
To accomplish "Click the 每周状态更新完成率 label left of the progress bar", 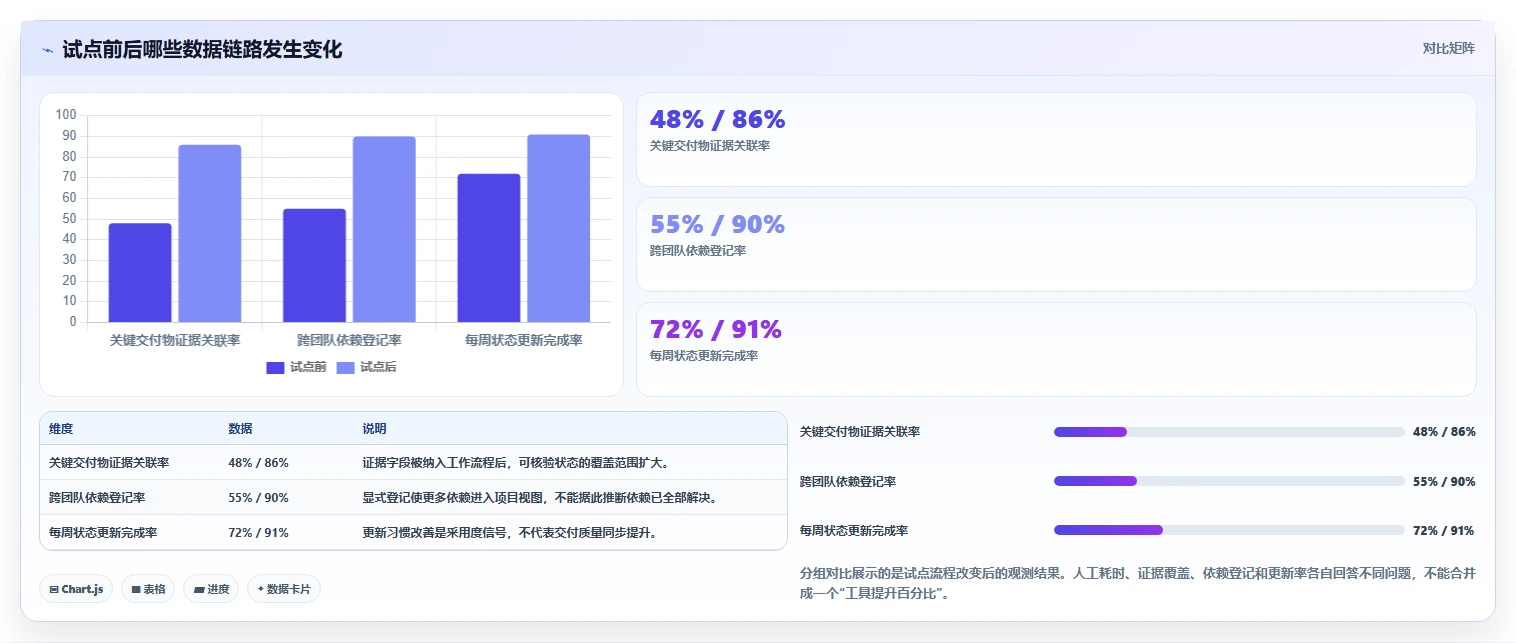I will click(x=854, y=530).
